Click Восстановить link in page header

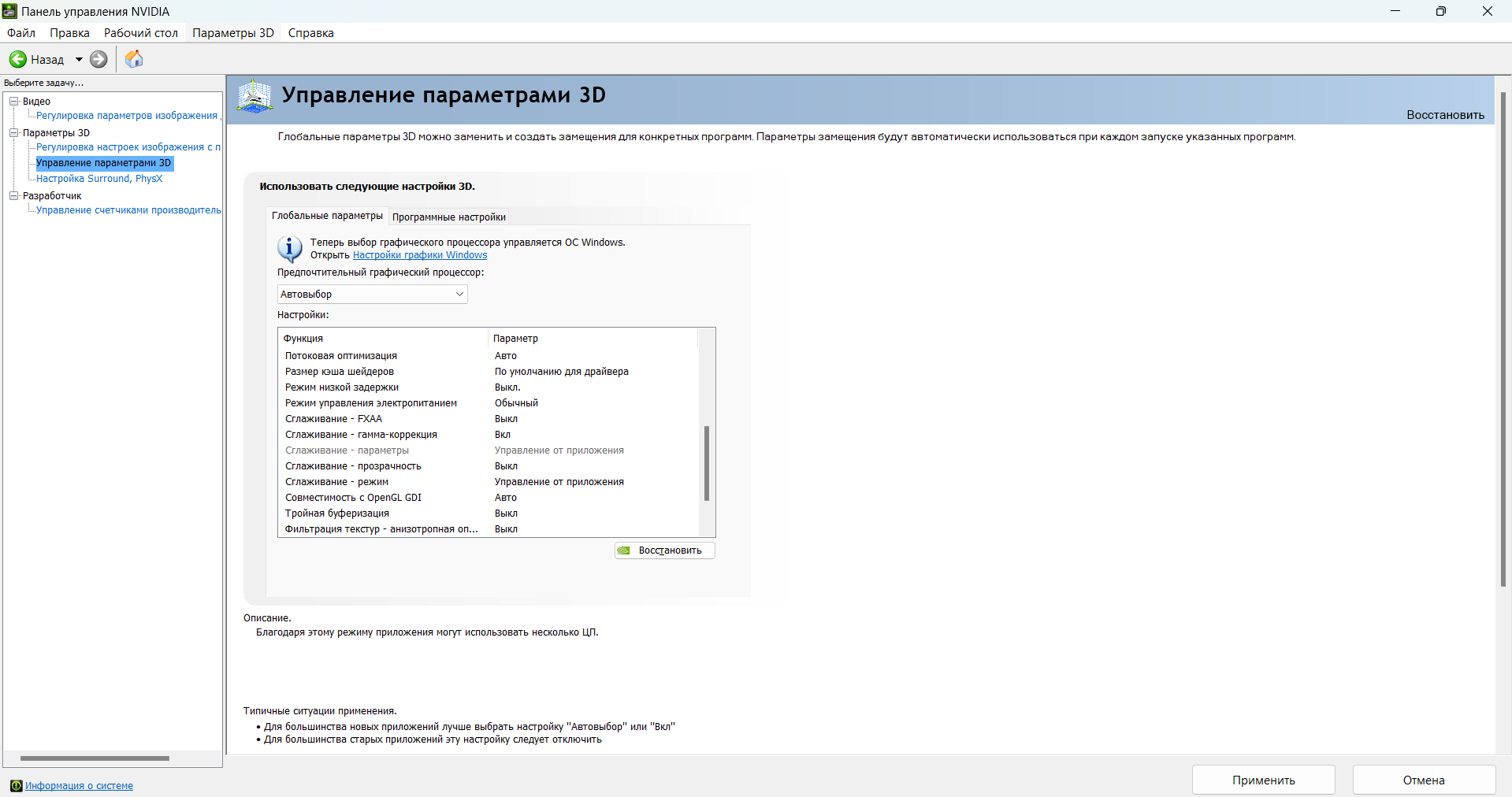[x=1445, y=115]
